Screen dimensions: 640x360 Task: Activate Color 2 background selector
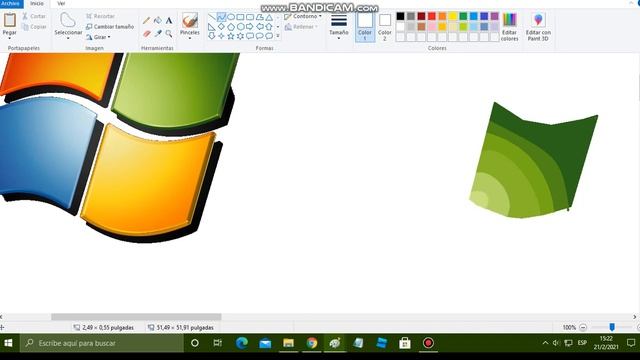coord(384,27)
